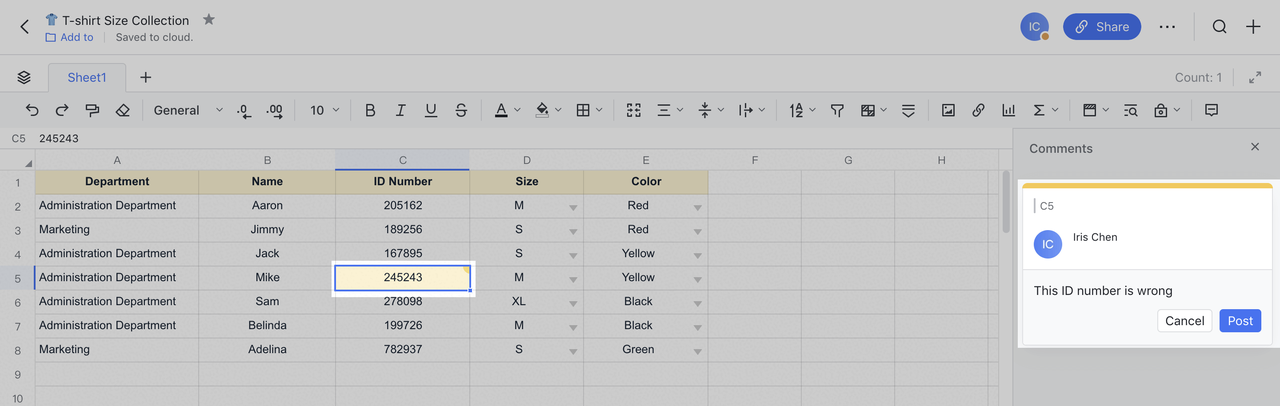Switch to the Sheet1 tab
The height and width of the screenshot is (406, 1280).
(x=87, y=77)
